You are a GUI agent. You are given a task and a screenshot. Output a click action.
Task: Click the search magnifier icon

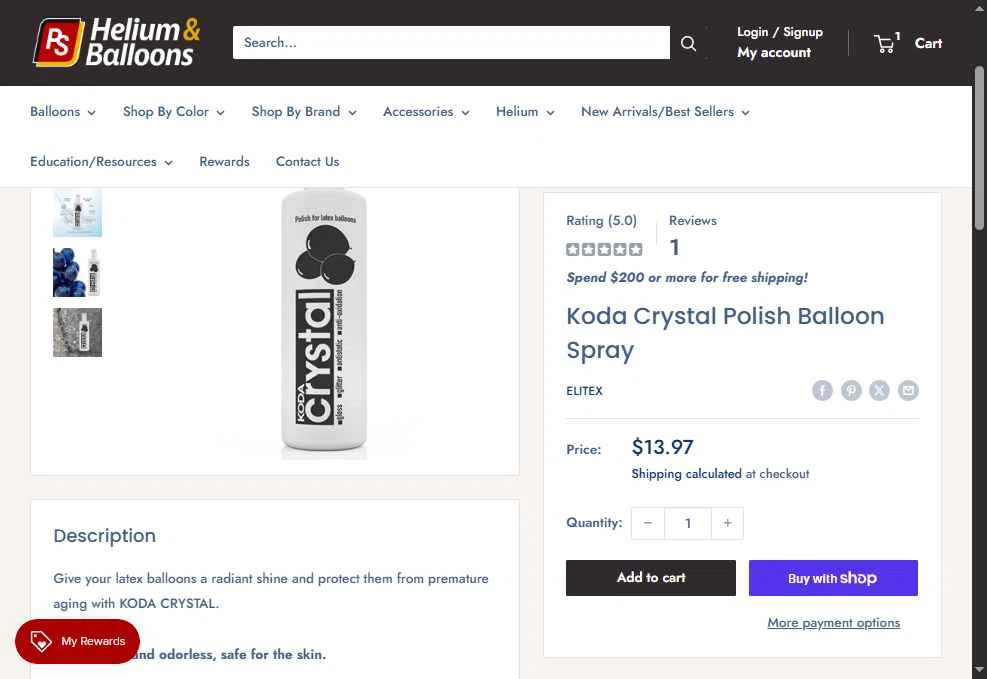pyautogui.click(x=688, y=43)
